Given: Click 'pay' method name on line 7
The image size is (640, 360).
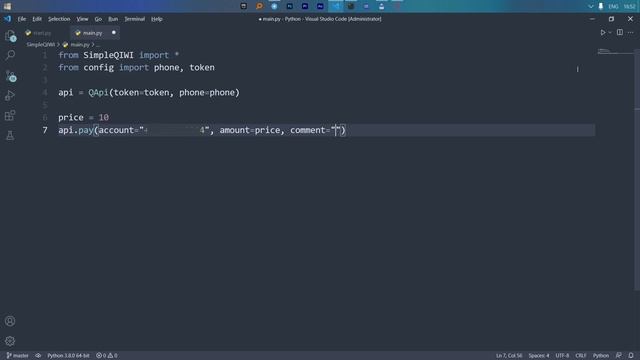Looking at the screenshot, I should point(86,130).
